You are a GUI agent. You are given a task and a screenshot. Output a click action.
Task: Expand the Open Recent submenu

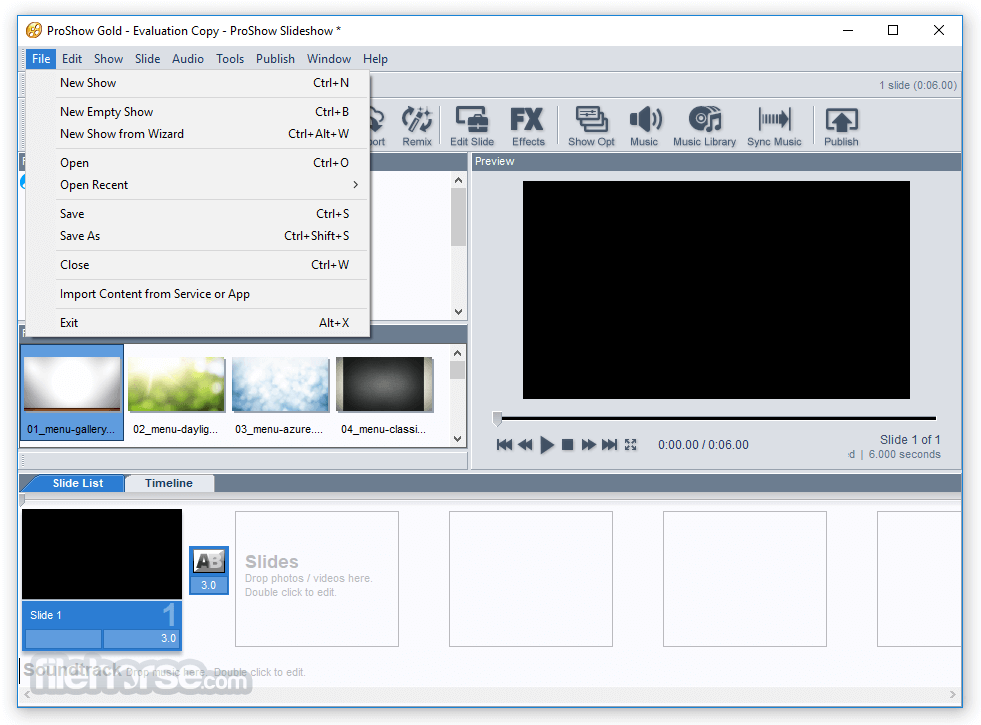pos(198,185)
